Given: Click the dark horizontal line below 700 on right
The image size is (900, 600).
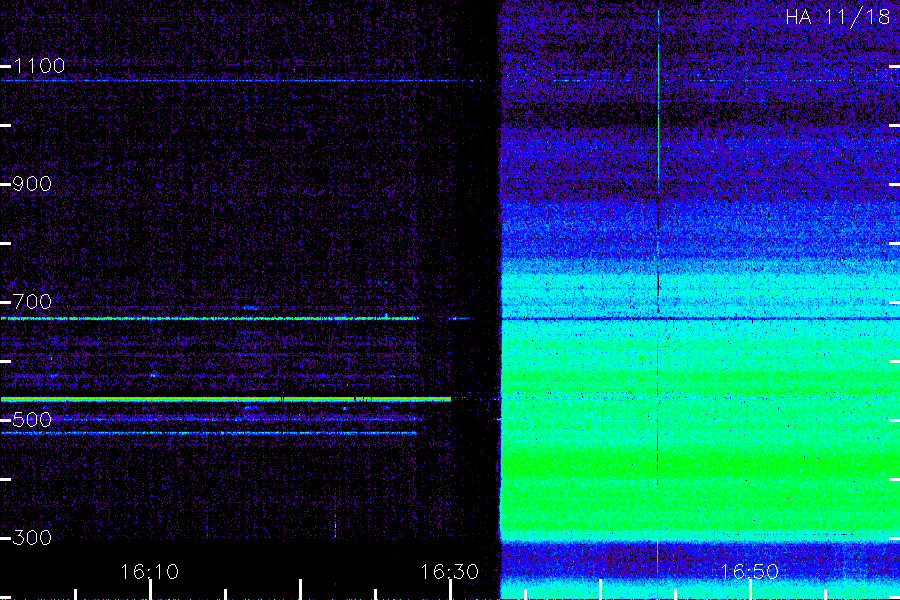Looking at the screenshot, I should point(700,318).
